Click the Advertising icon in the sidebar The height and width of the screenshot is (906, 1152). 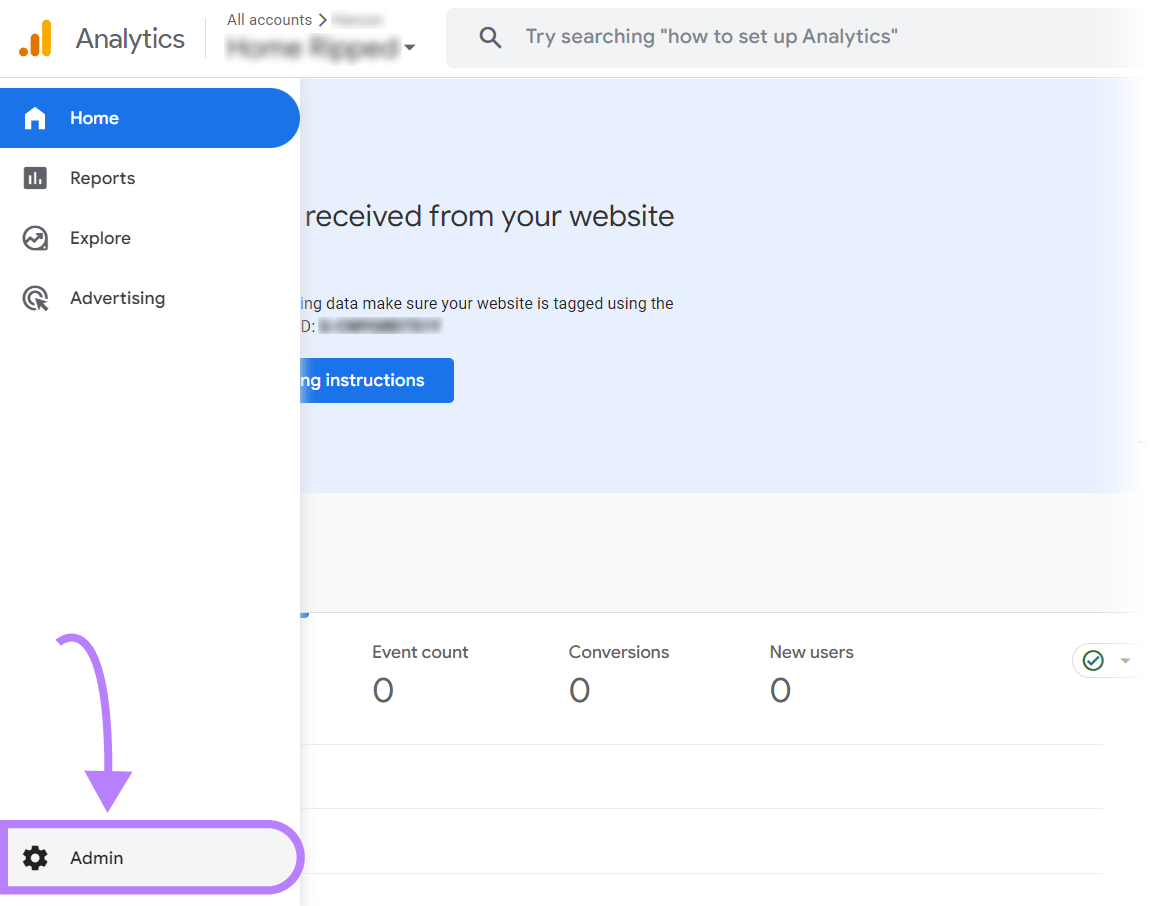(35, 298)
